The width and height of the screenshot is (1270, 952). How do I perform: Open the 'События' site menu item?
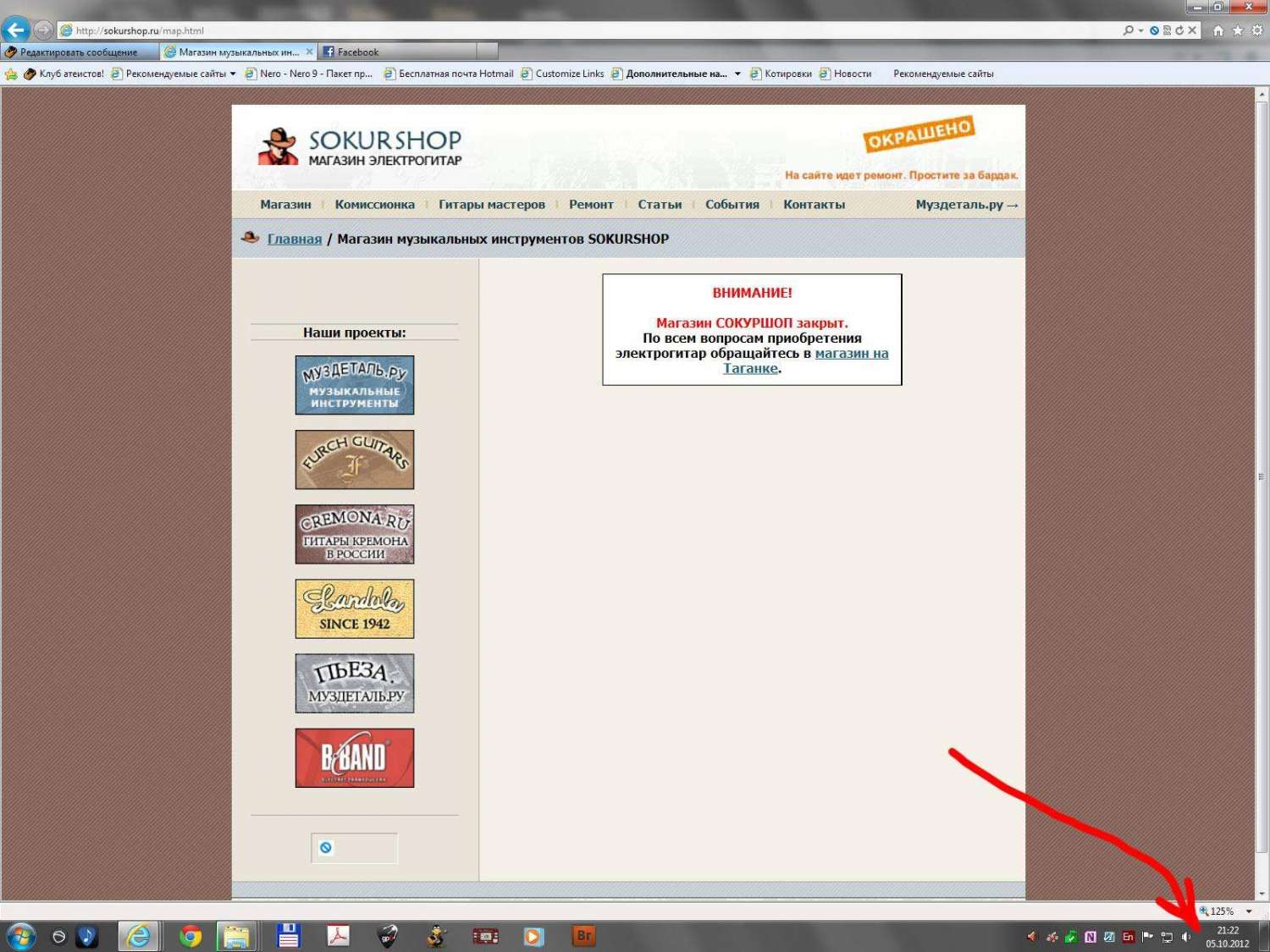732,204
